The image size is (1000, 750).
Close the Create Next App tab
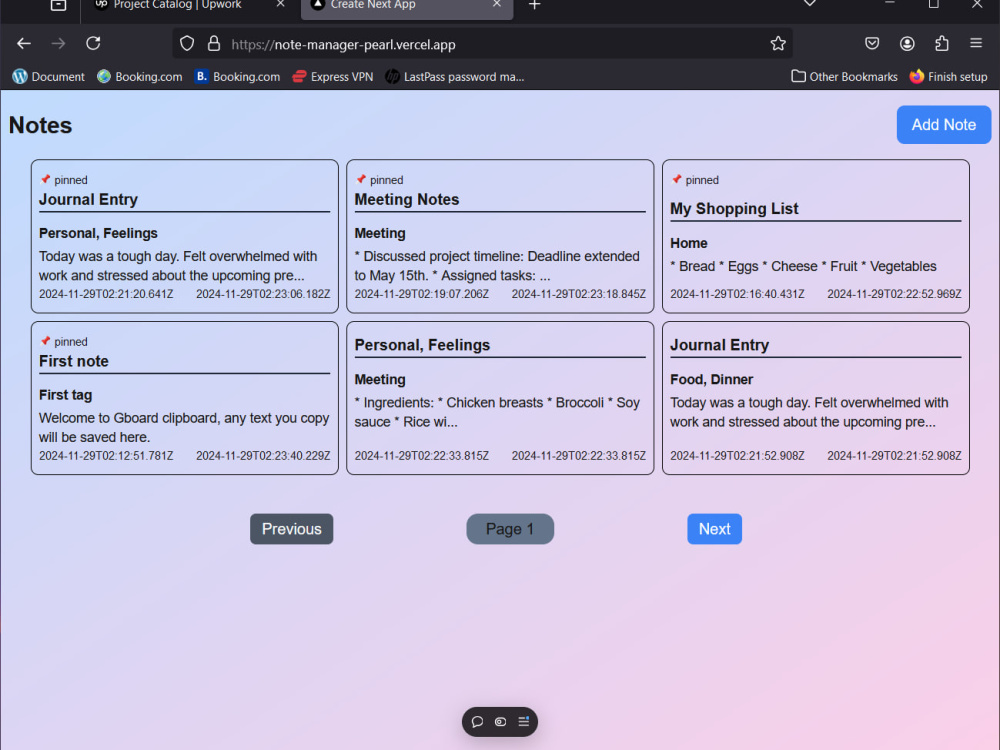point(497,4)
